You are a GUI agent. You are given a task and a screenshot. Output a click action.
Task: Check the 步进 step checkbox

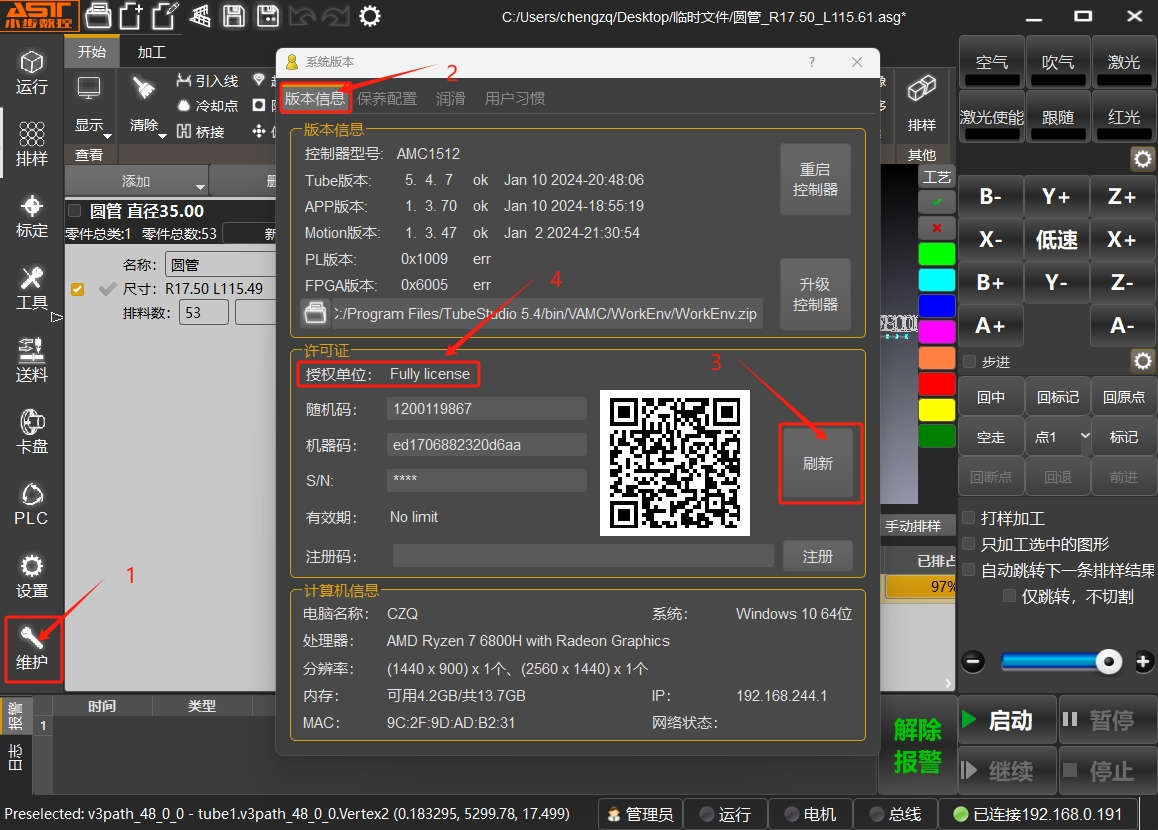point(969,361)
